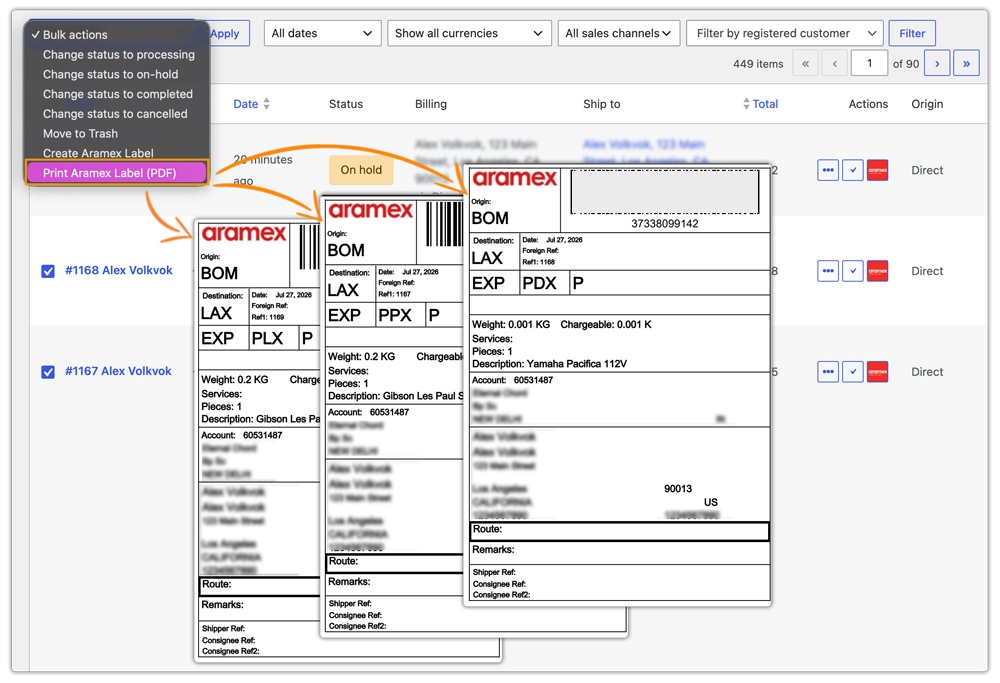Click complete checkmark icon for order #1167
1000x683 pixels.
tap(853, 372)
